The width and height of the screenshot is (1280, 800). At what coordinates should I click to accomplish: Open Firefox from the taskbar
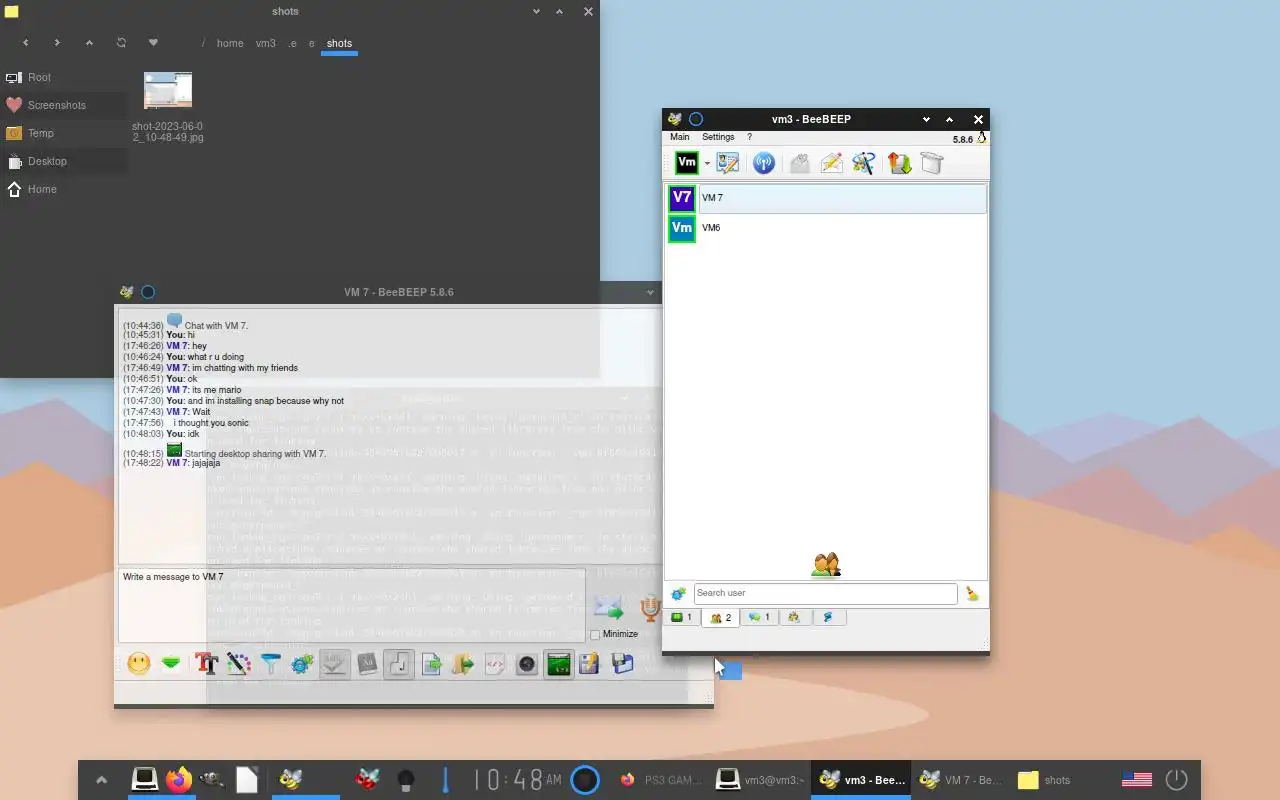pos(179,780)
